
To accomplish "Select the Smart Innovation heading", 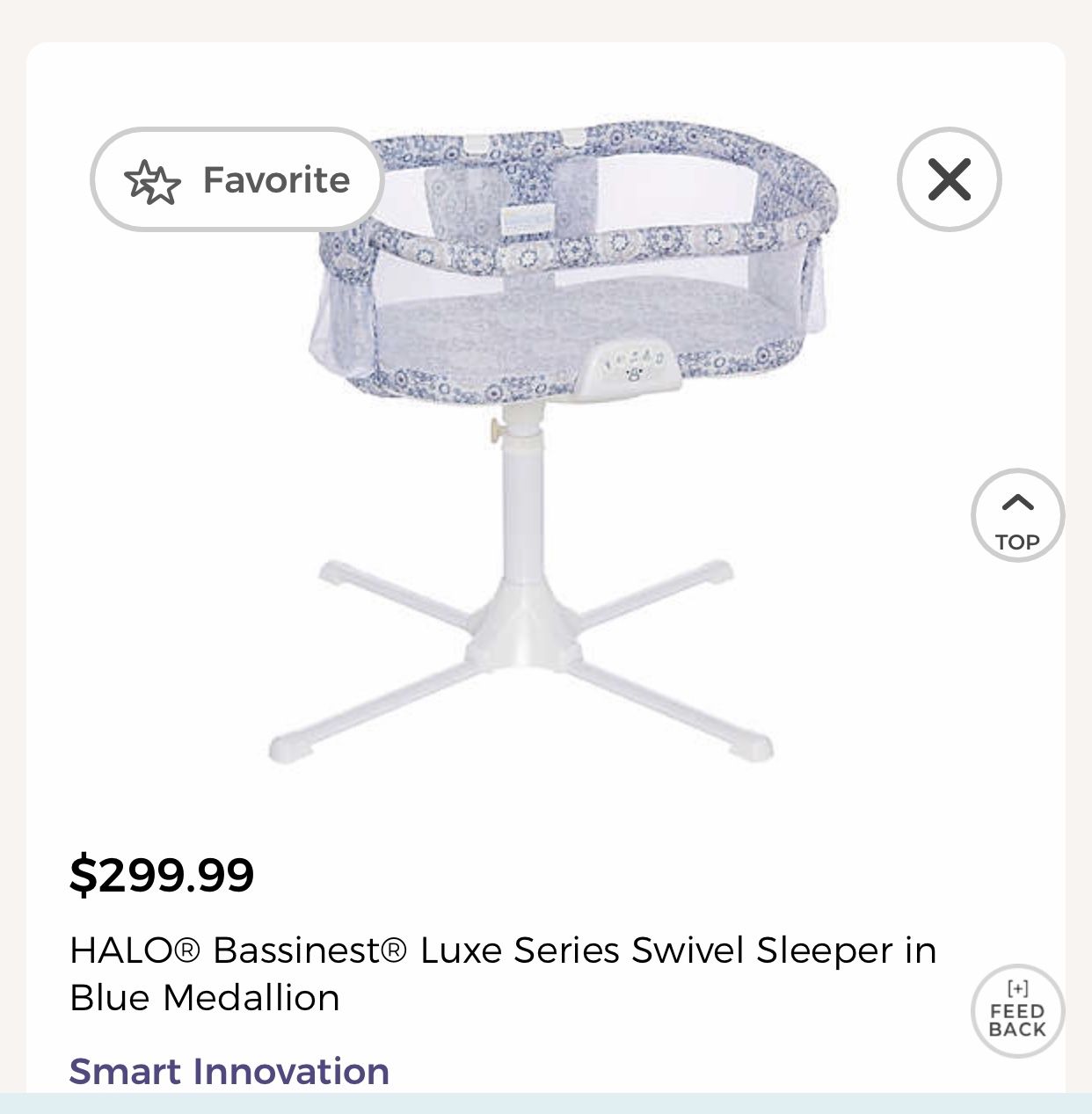I will tap(229, 1071).
